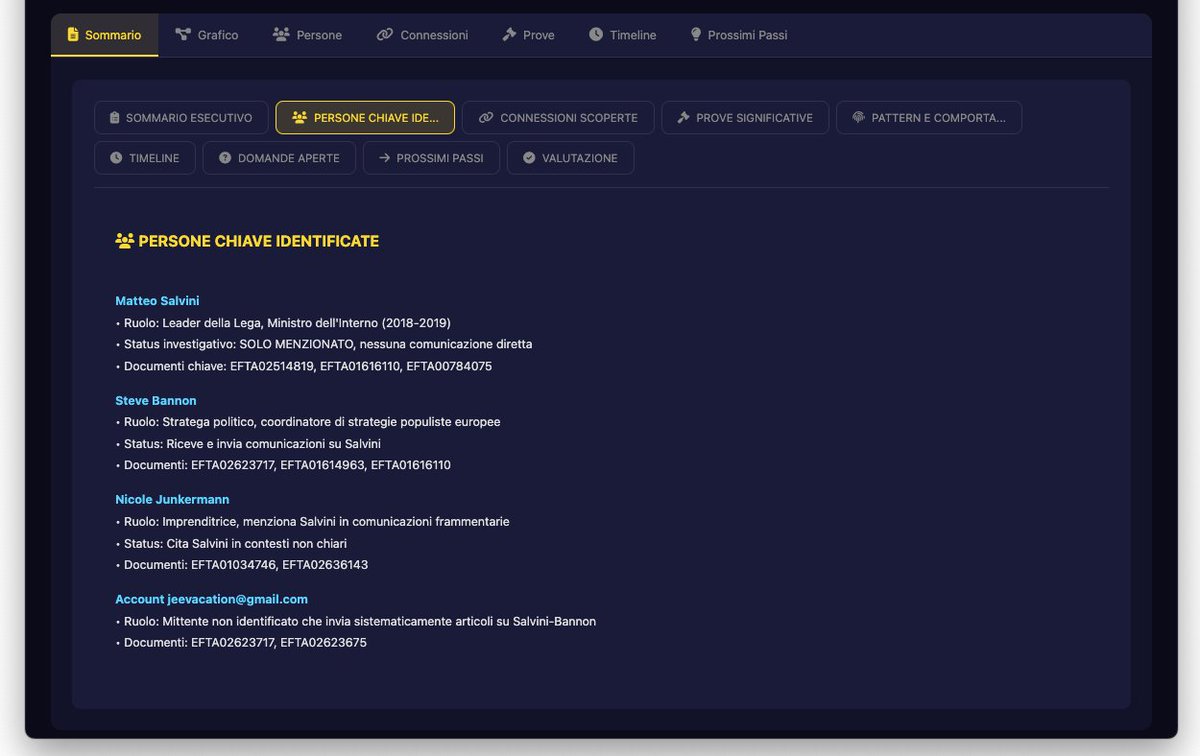Click Bannon's Documenti EFTA02623717, EFTA01614963 line
Screen dimensions: 1200x756
(283, 465)
